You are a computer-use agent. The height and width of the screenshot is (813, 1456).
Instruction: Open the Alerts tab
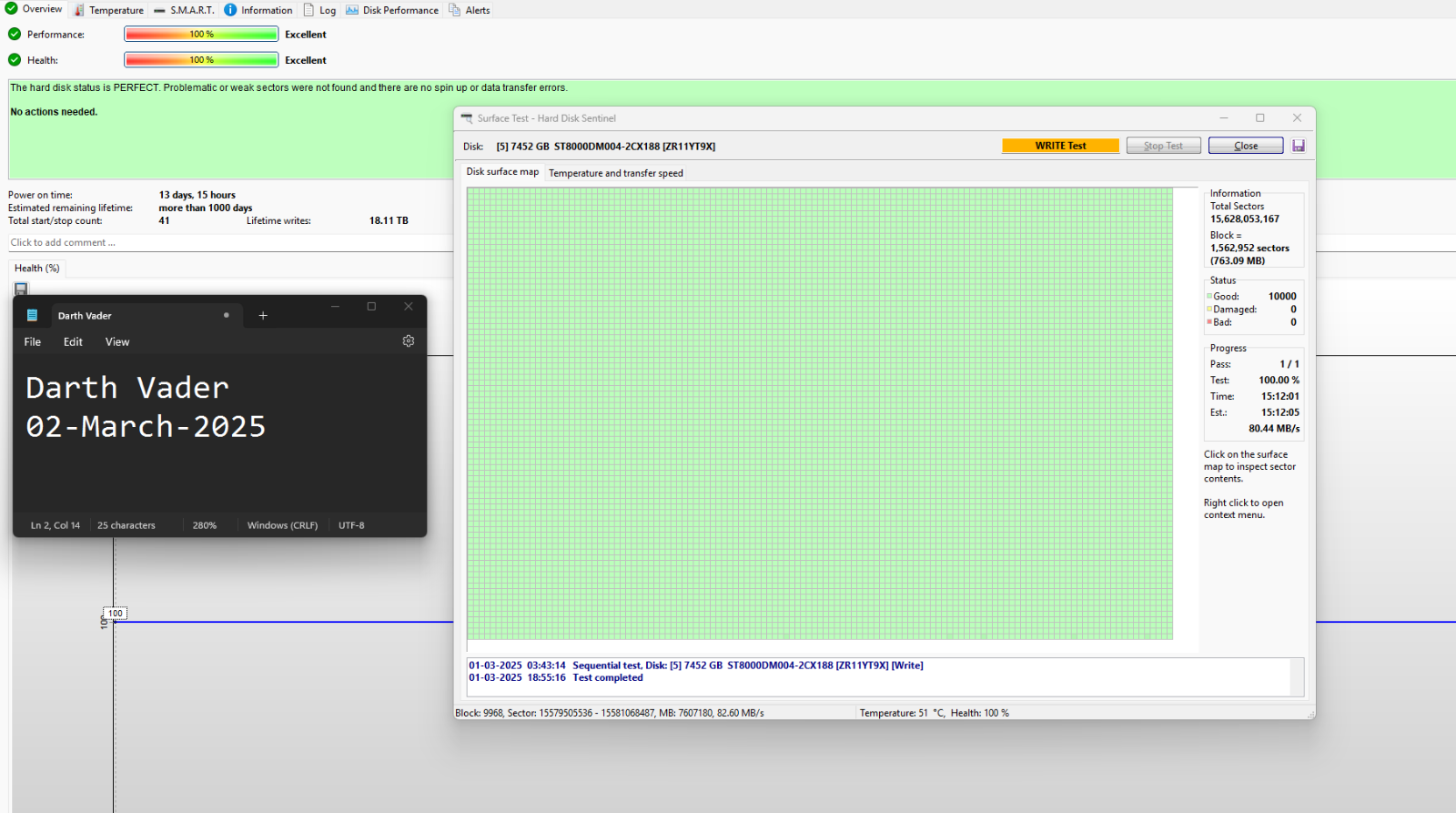(470, 10)
